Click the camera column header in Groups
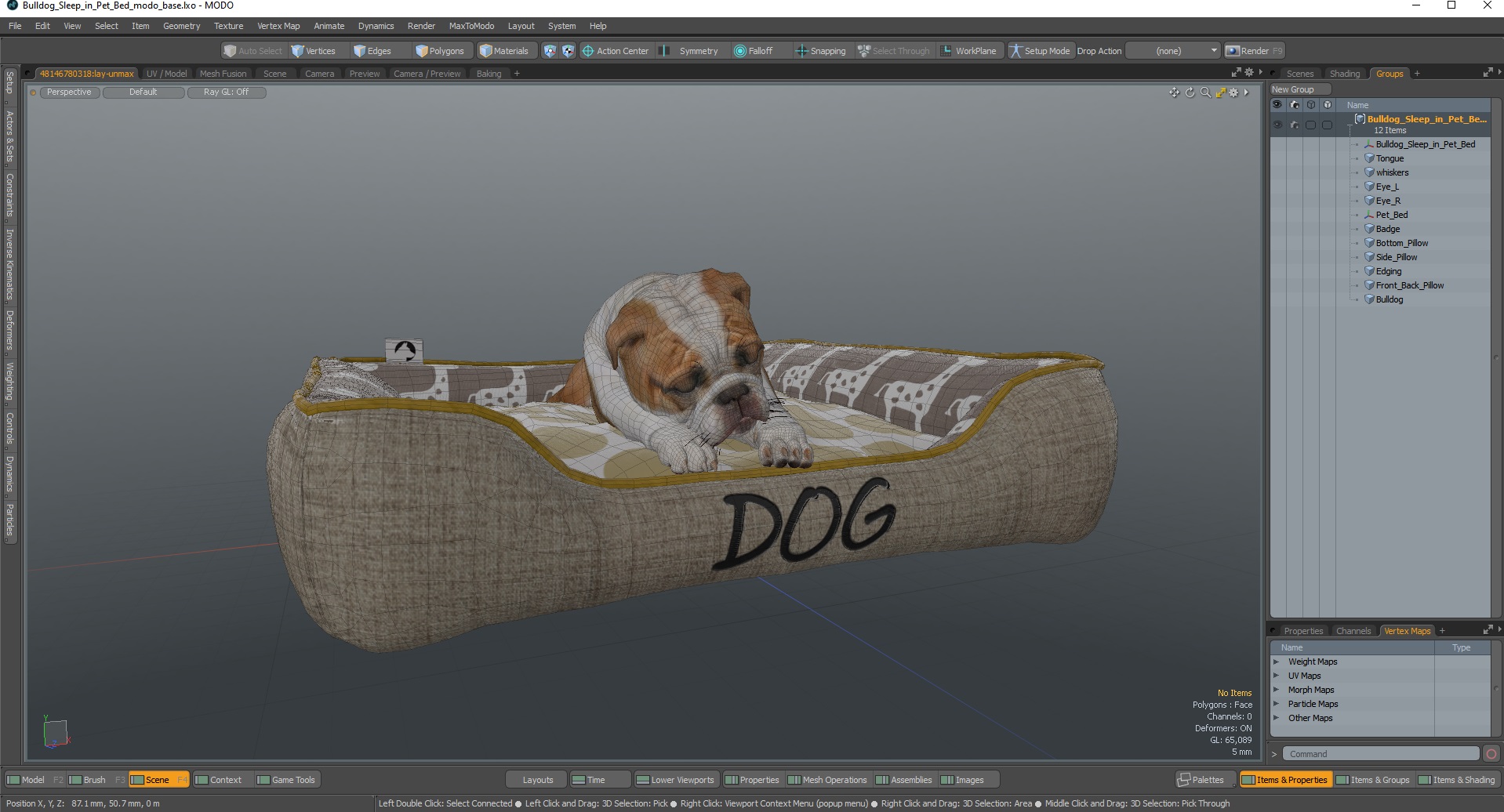Screen dimensions: 1504x812 click(1295, 104)
